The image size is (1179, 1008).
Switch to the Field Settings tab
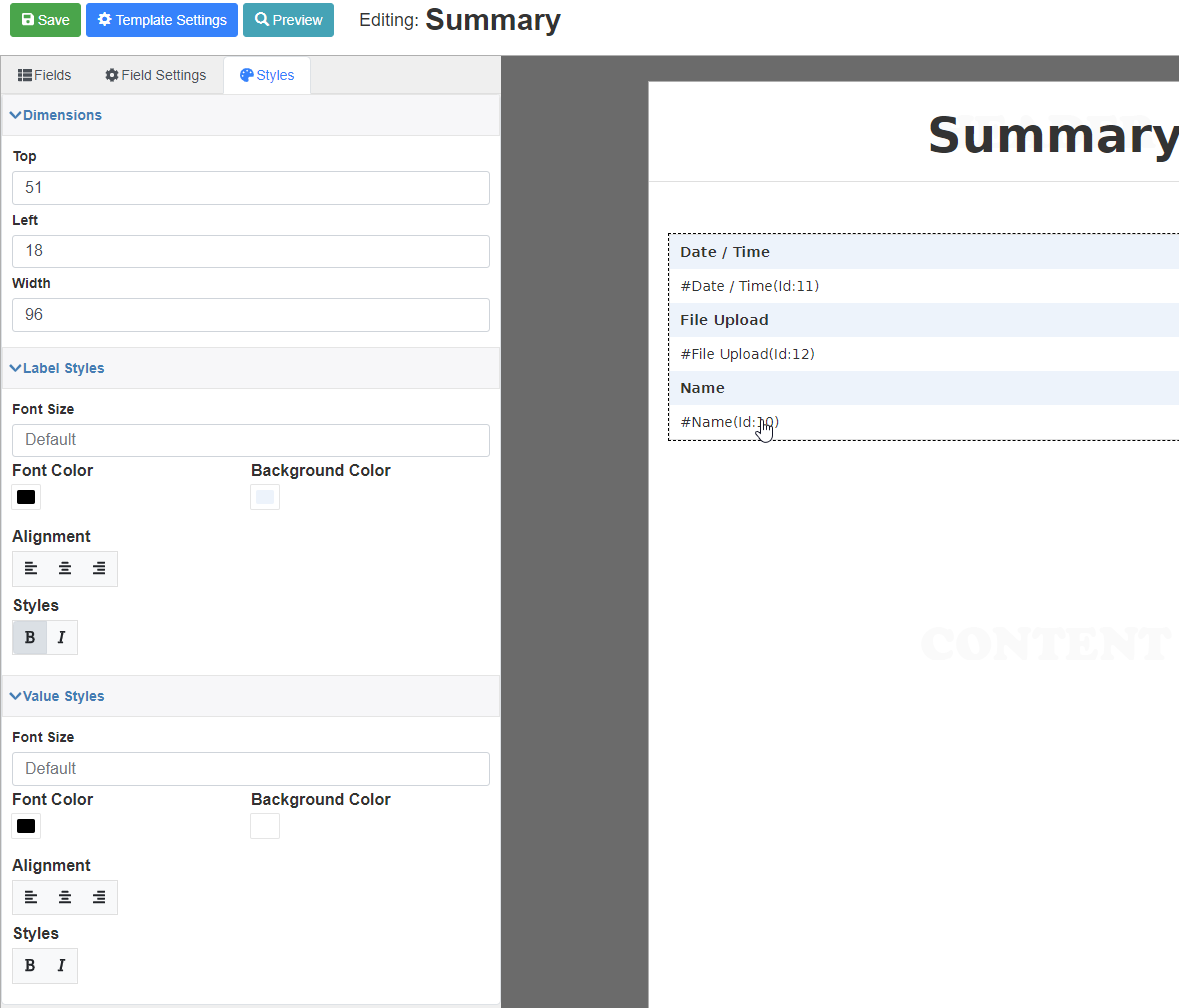[156, 75]
